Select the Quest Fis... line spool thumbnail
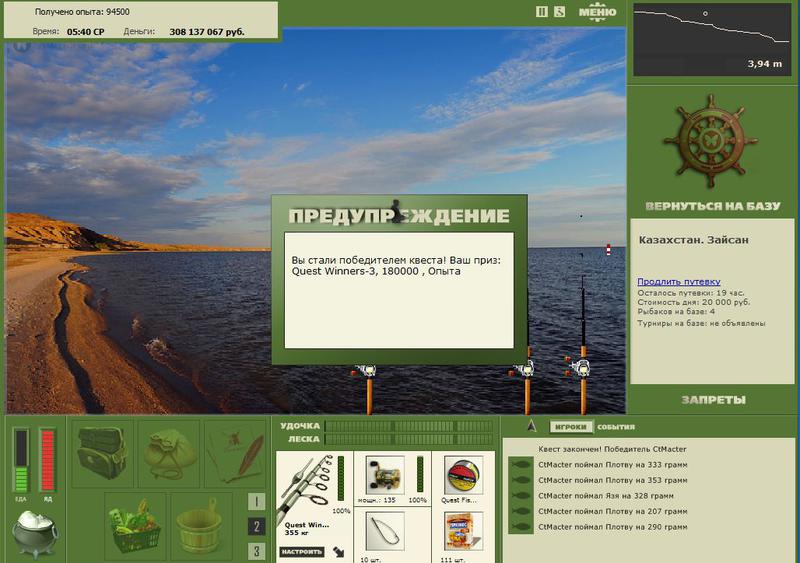 click(463, 475)
